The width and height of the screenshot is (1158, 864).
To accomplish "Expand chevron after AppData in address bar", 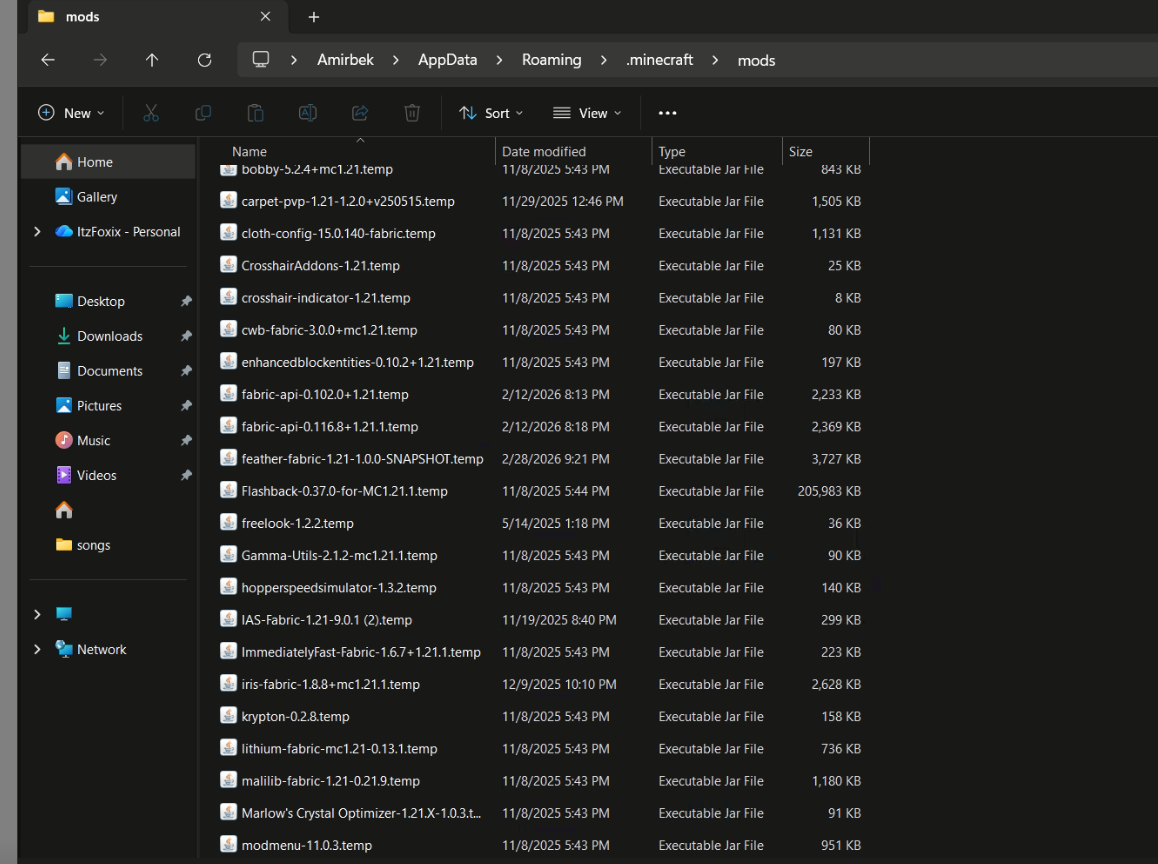I will [499, 60].
